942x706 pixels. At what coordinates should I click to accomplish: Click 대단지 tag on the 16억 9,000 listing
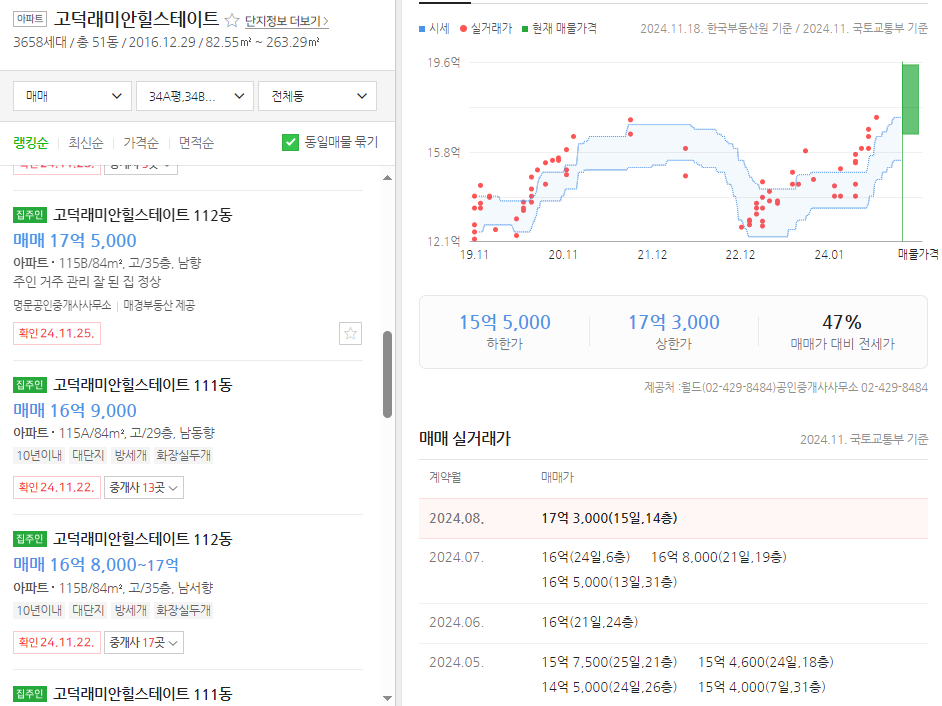[88, 455]
